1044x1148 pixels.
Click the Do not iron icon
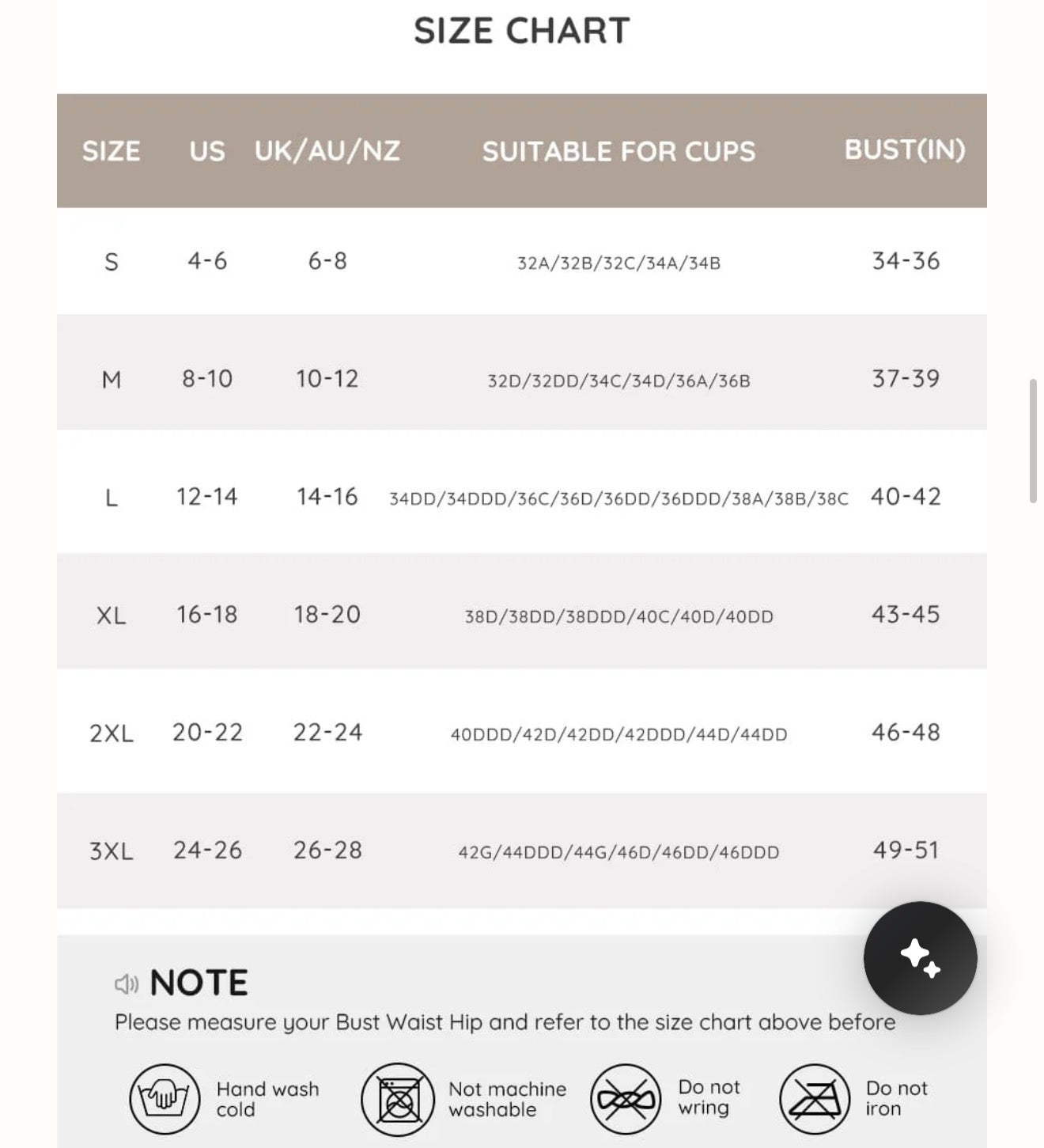point(815,1099)
